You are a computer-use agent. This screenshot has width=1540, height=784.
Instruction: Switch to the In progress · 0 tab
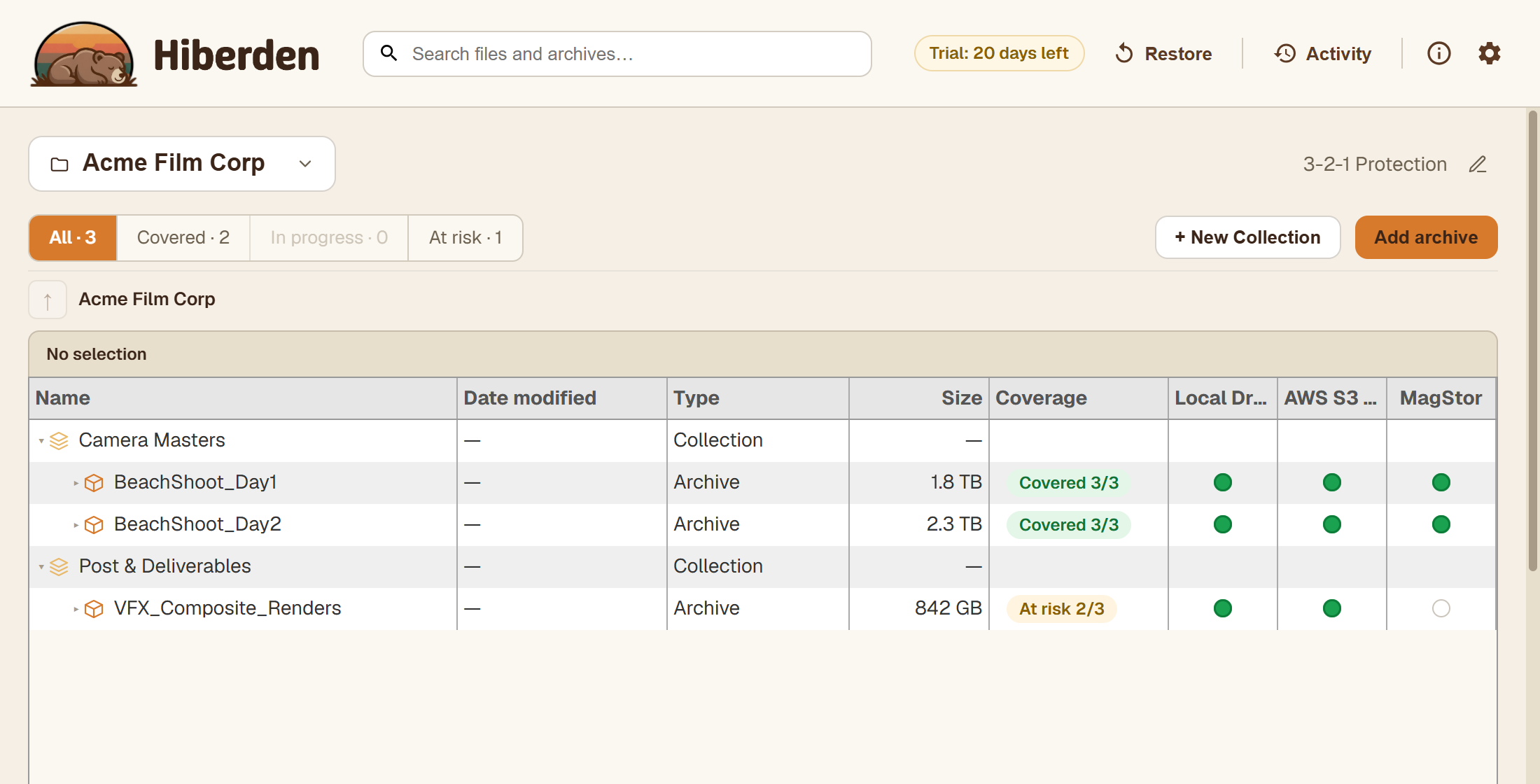coord(329,238)
